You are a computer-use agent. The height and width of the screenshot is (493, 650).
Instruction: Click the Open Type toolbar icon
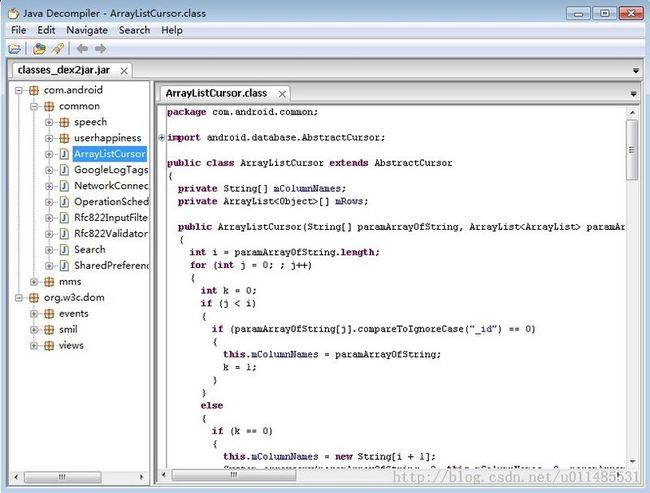[39, 49]
